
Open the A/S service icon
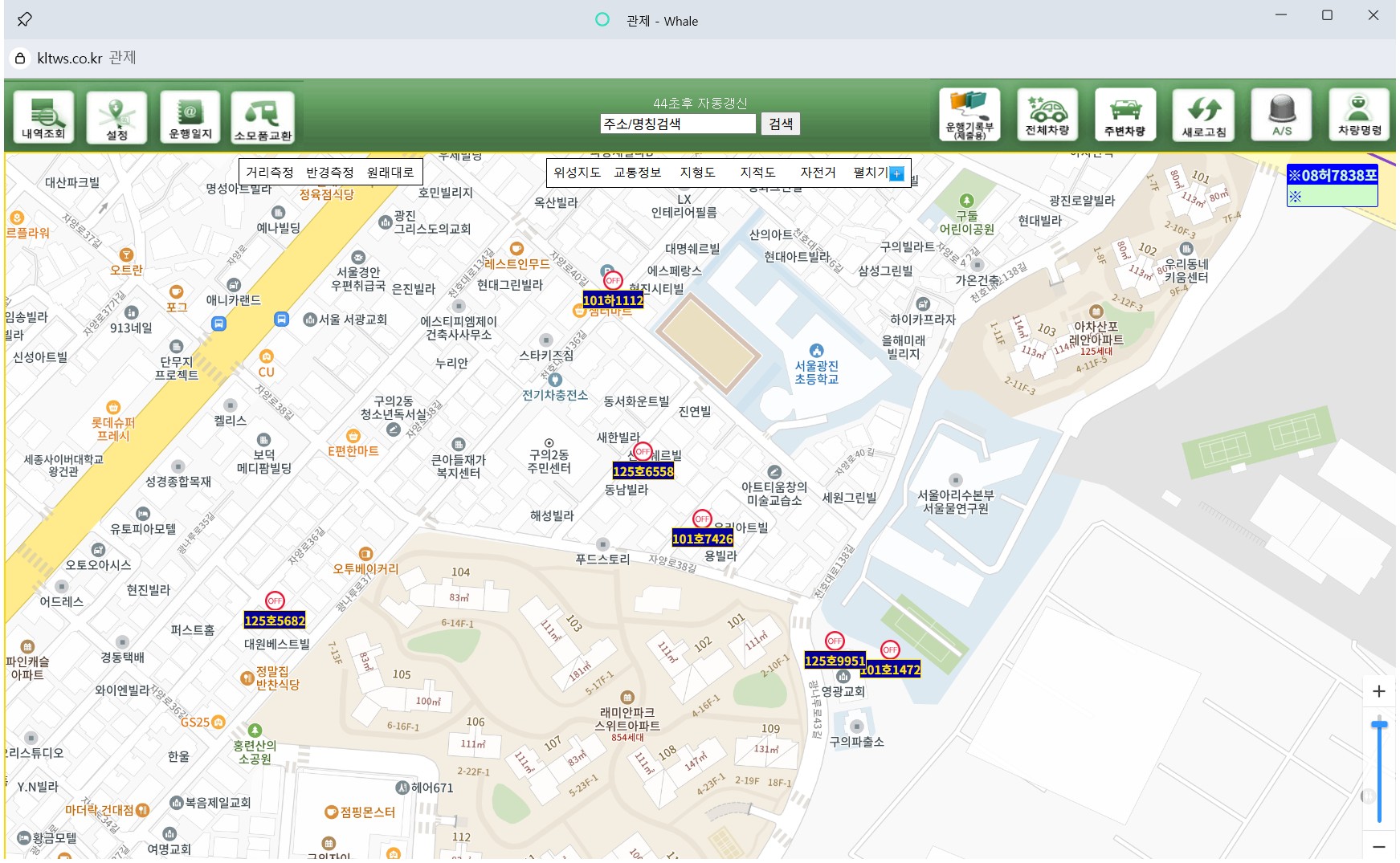(1281, 115)
